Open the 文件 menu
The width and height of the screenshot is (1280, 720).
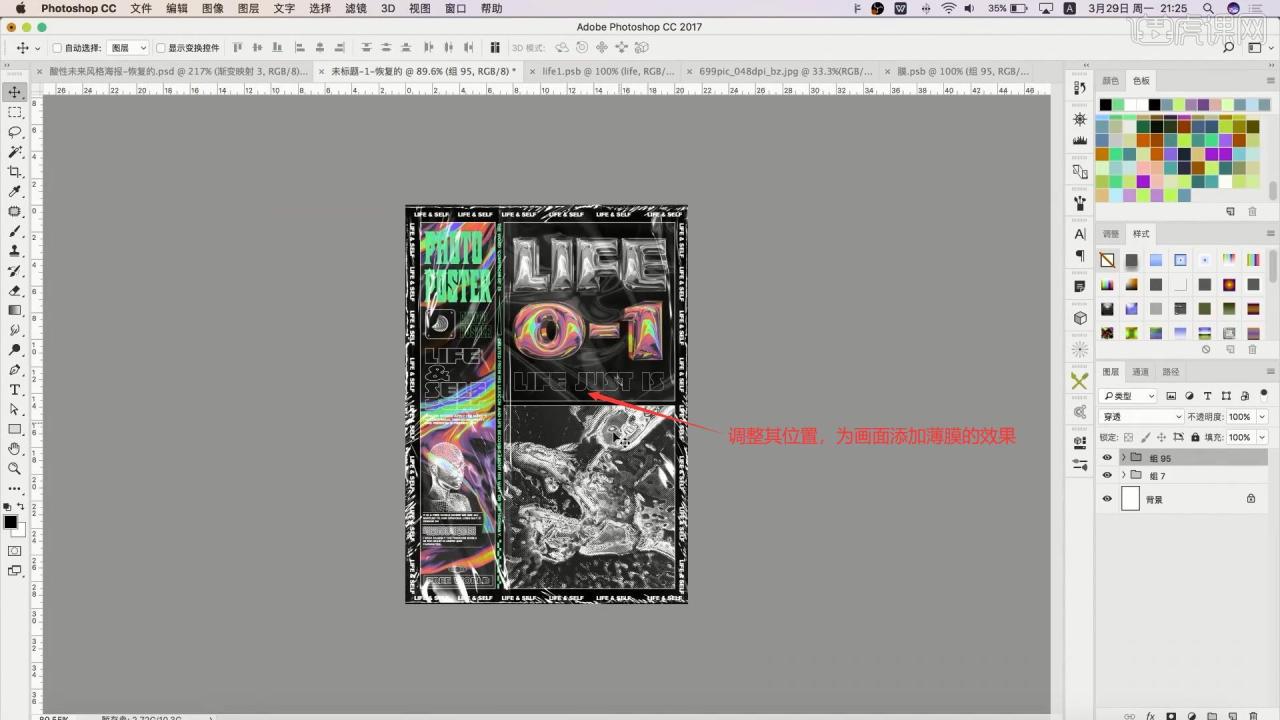pyautogui.click(x=142, y=8)
